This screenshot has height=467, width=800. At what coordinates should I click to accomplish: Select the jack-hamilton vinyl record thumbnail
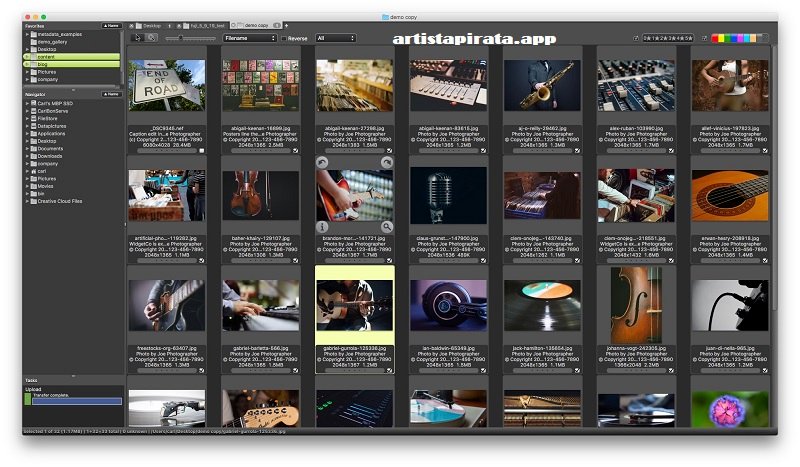pos(542,305)
